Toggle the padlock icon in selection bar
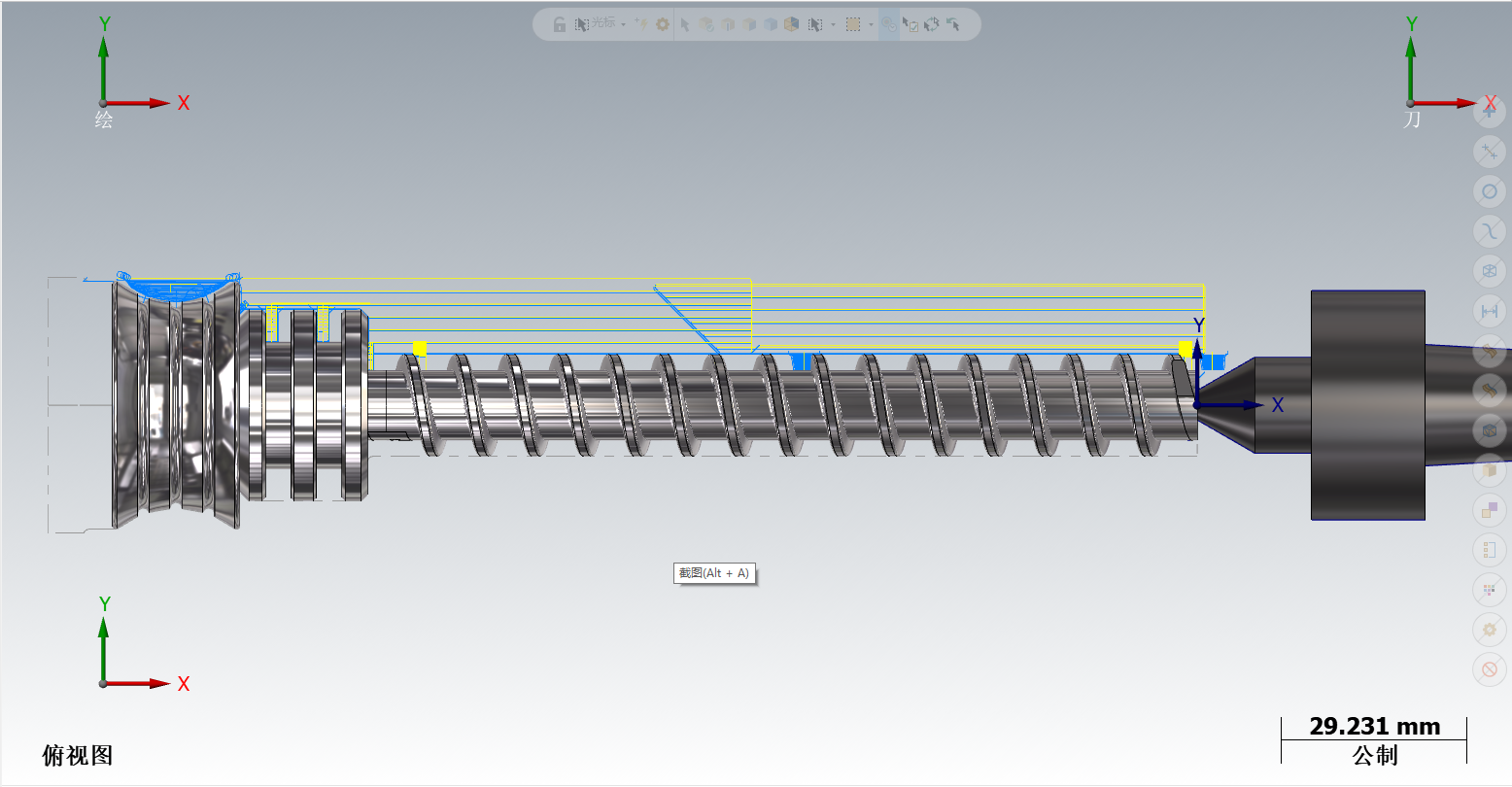The width and height of the screenshot is (1512, 787). coord(560,24)
